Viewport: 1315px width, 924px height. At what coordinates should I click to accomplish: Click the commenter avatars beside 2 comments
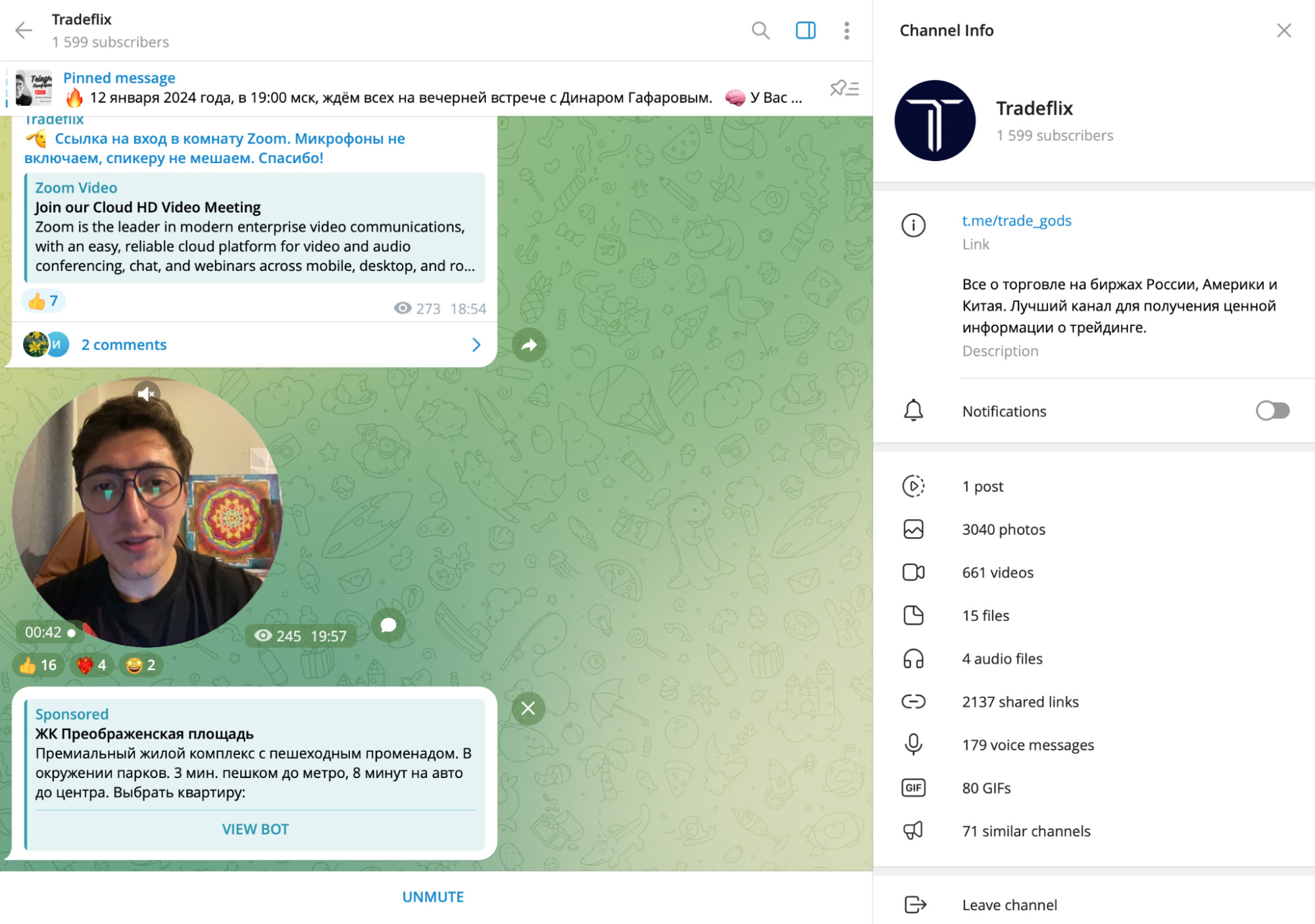point(46,345)
